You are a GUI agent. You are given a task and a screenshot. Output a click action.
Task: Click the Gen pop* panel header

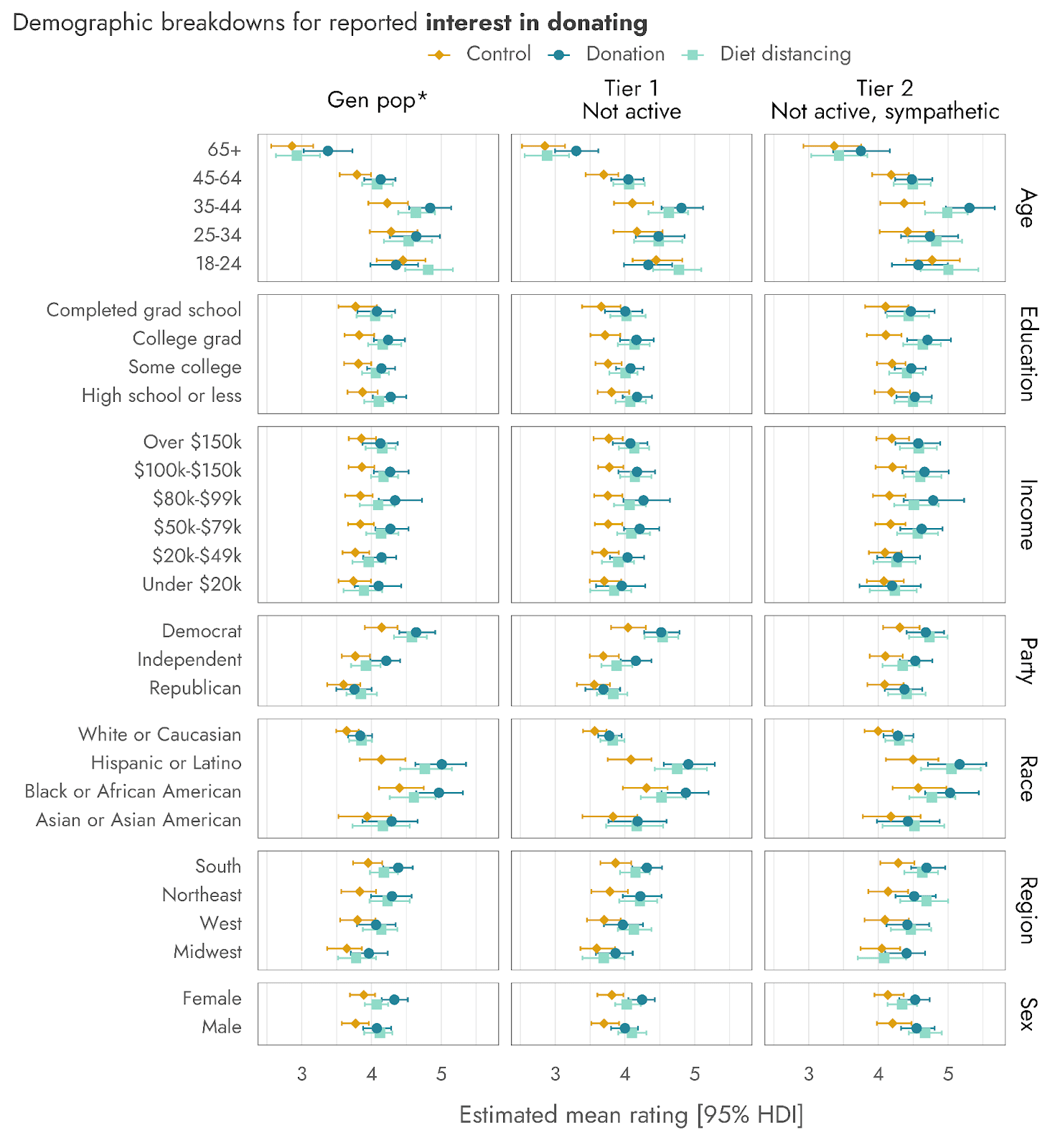coord(377,100)
